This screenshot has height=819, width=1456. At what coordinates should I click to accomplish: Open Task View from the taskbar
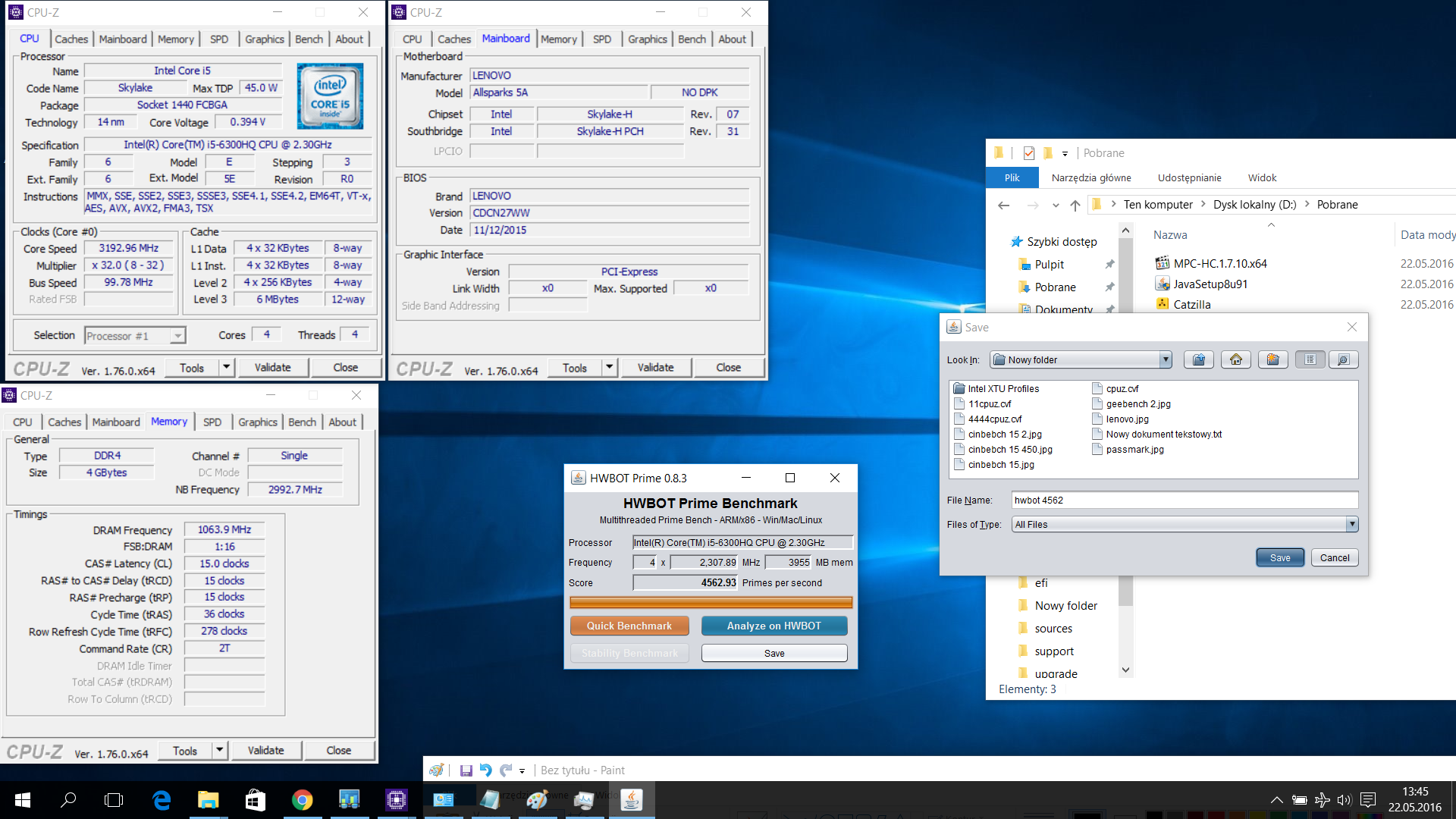(x=114, y=800)
